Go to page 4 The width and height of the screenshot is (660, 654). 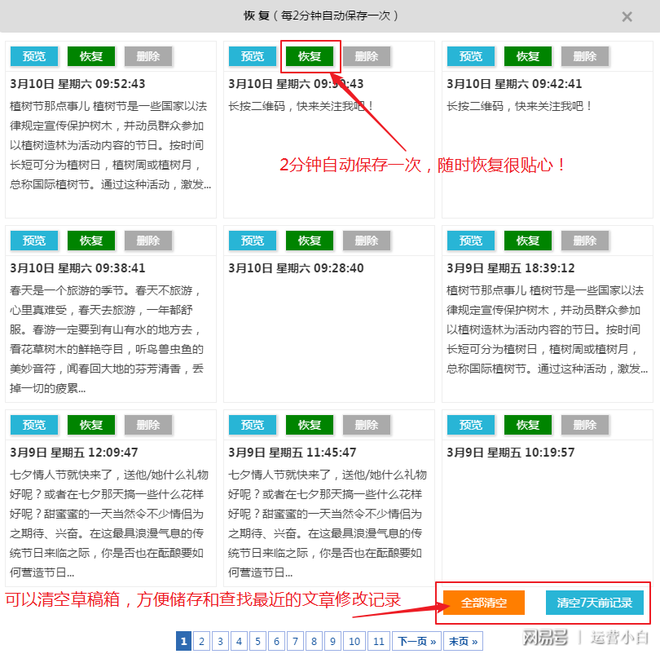coord(239,641)
